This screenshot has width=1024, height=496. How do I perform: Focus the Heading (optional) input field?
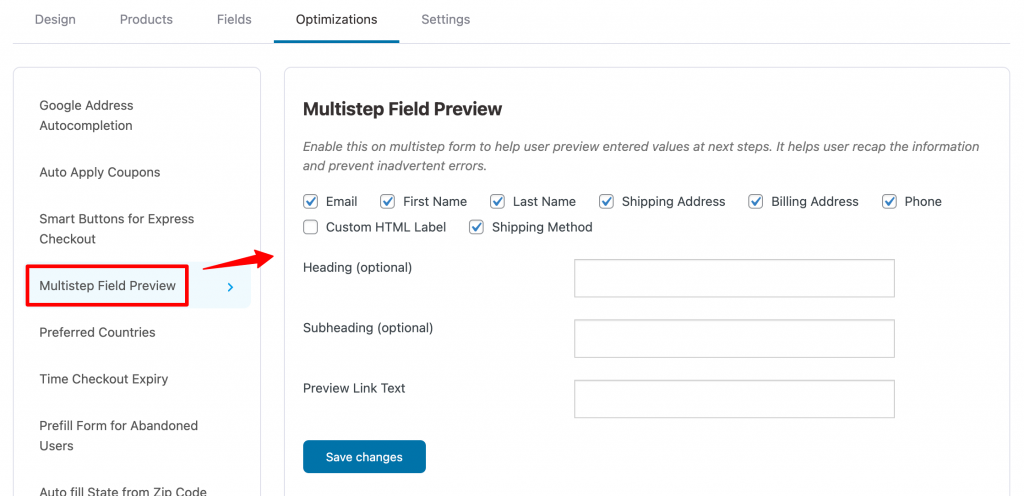pos(734,278)
